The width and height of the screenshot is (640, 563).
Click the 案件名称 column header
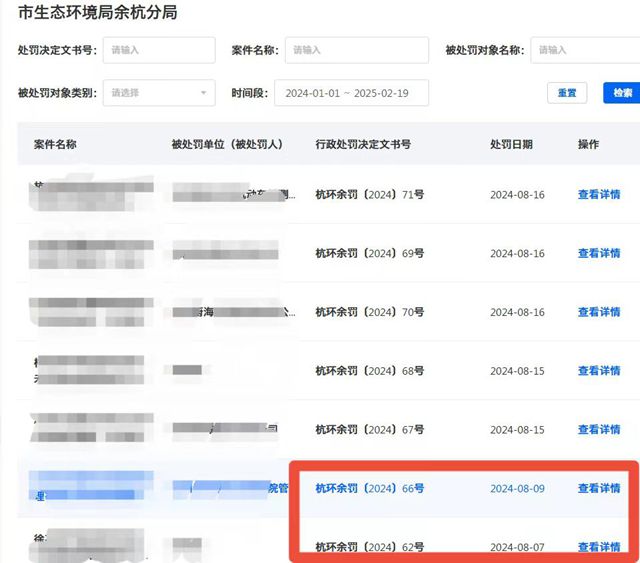click(x=55, y=144)
